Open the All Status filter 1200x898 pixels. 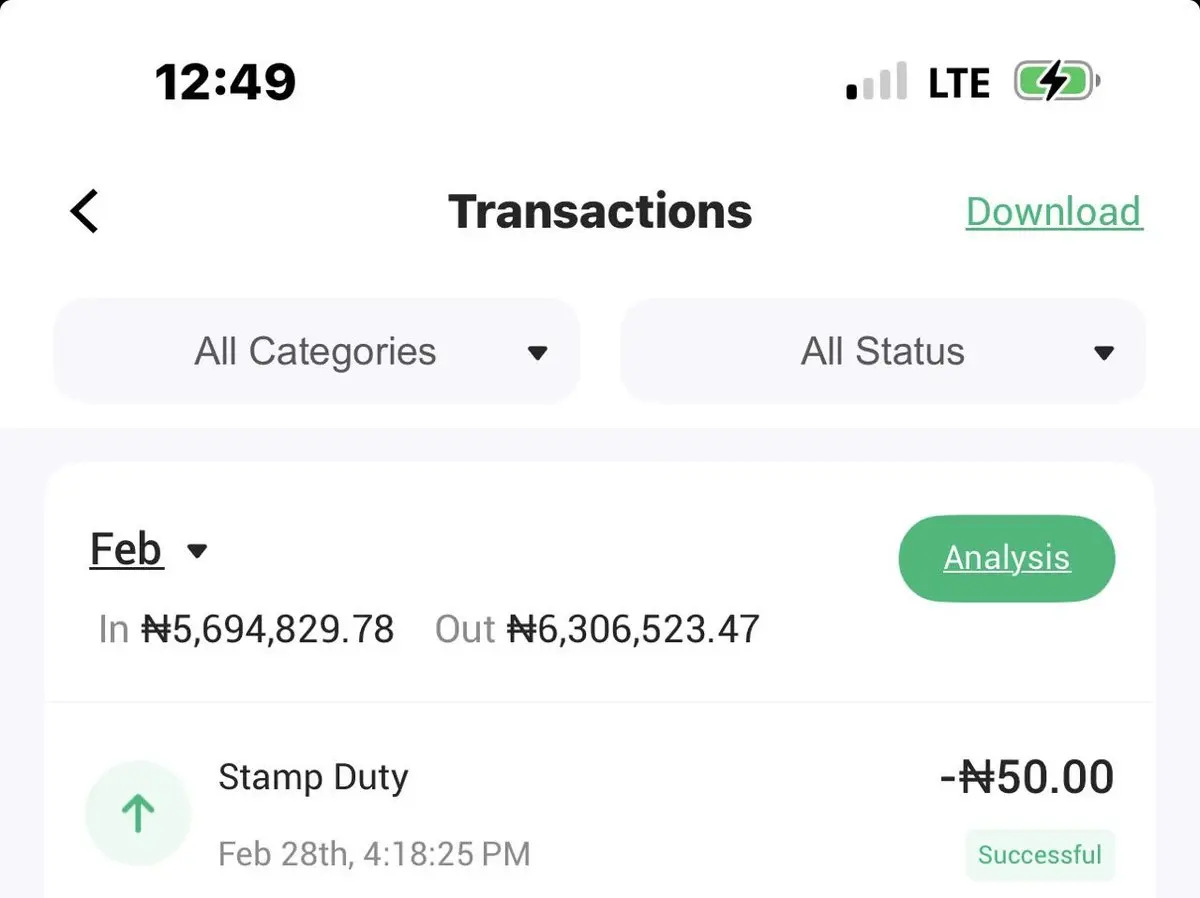pyautogui.click(x=882, y=352)
